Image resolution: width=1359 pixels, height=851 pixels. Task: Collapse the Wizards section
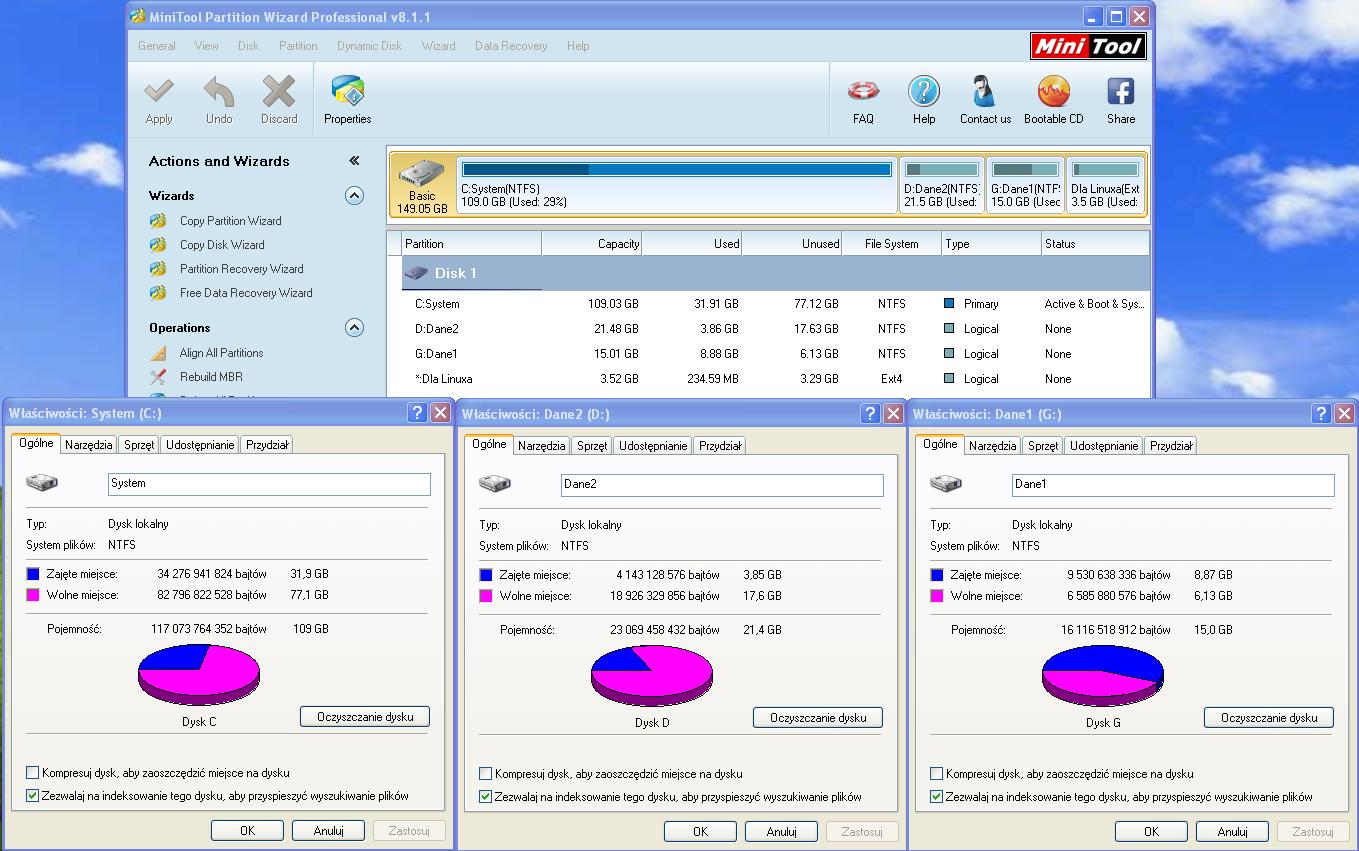pos(354,196)
